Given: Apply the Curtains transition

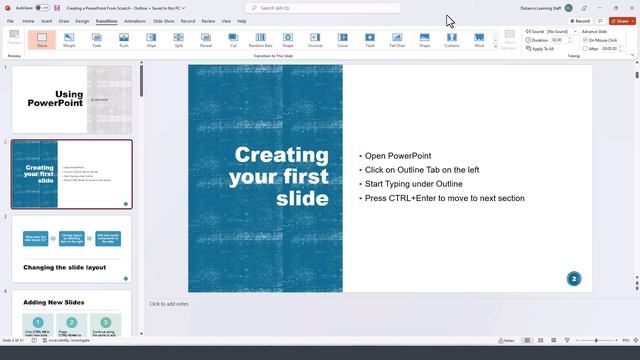Looking at the screenshot, I should [452, 40].
